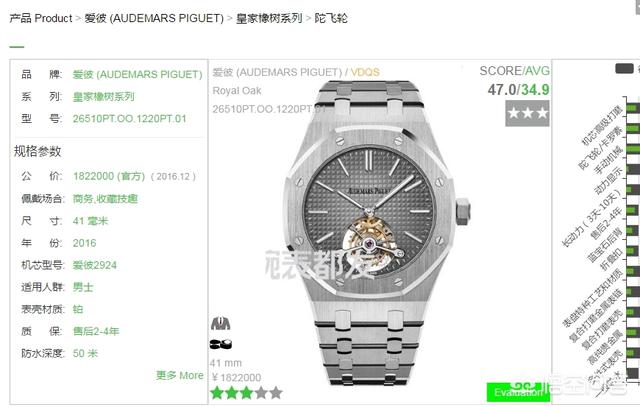Click series link 皇家橡树系列
The image size is (640, 407).
104,97
